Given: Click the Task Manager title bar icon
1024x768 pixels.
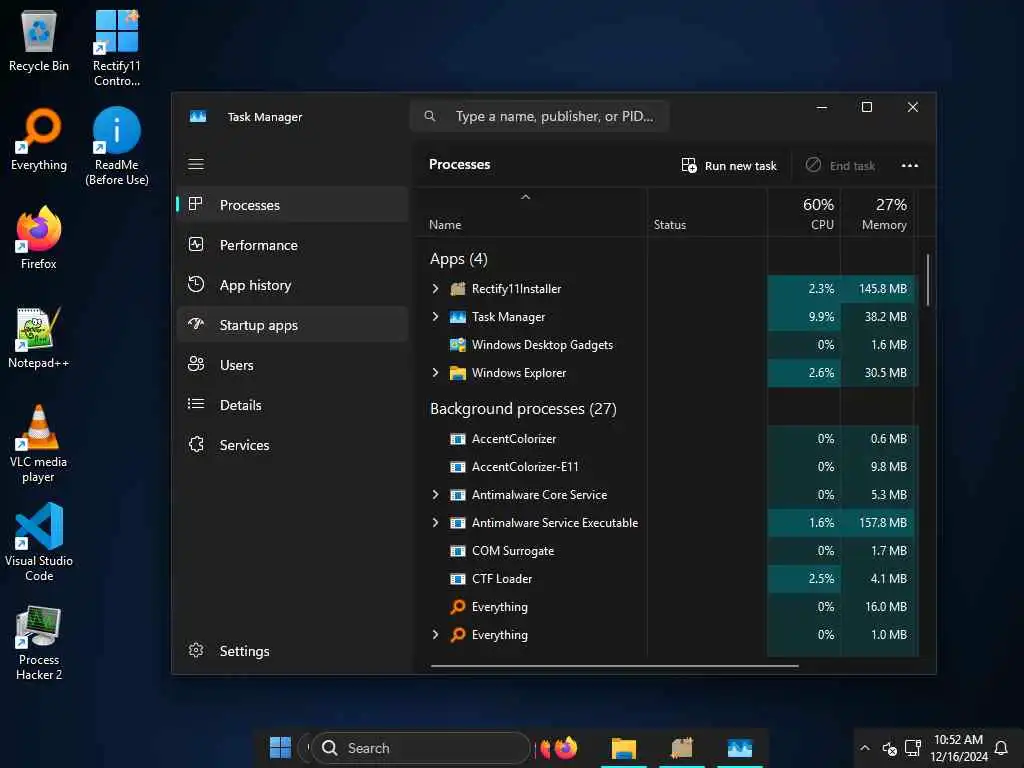Looking at the screenshot, I should pyautogui.click(x=198, y=116).
